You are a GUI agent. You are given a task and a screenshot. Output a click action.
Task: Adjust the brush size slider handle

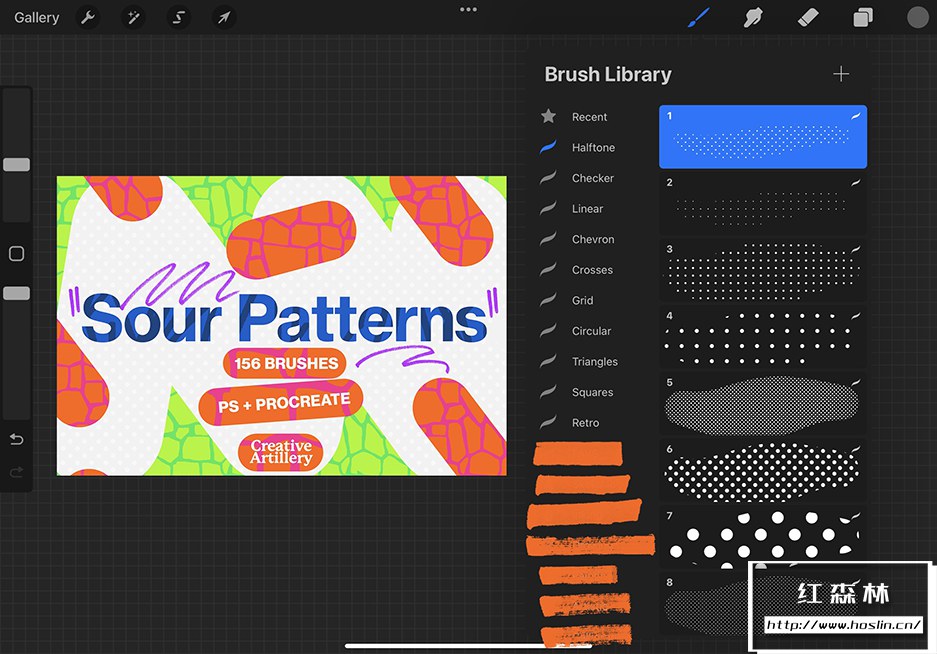(x=17, y=164)
